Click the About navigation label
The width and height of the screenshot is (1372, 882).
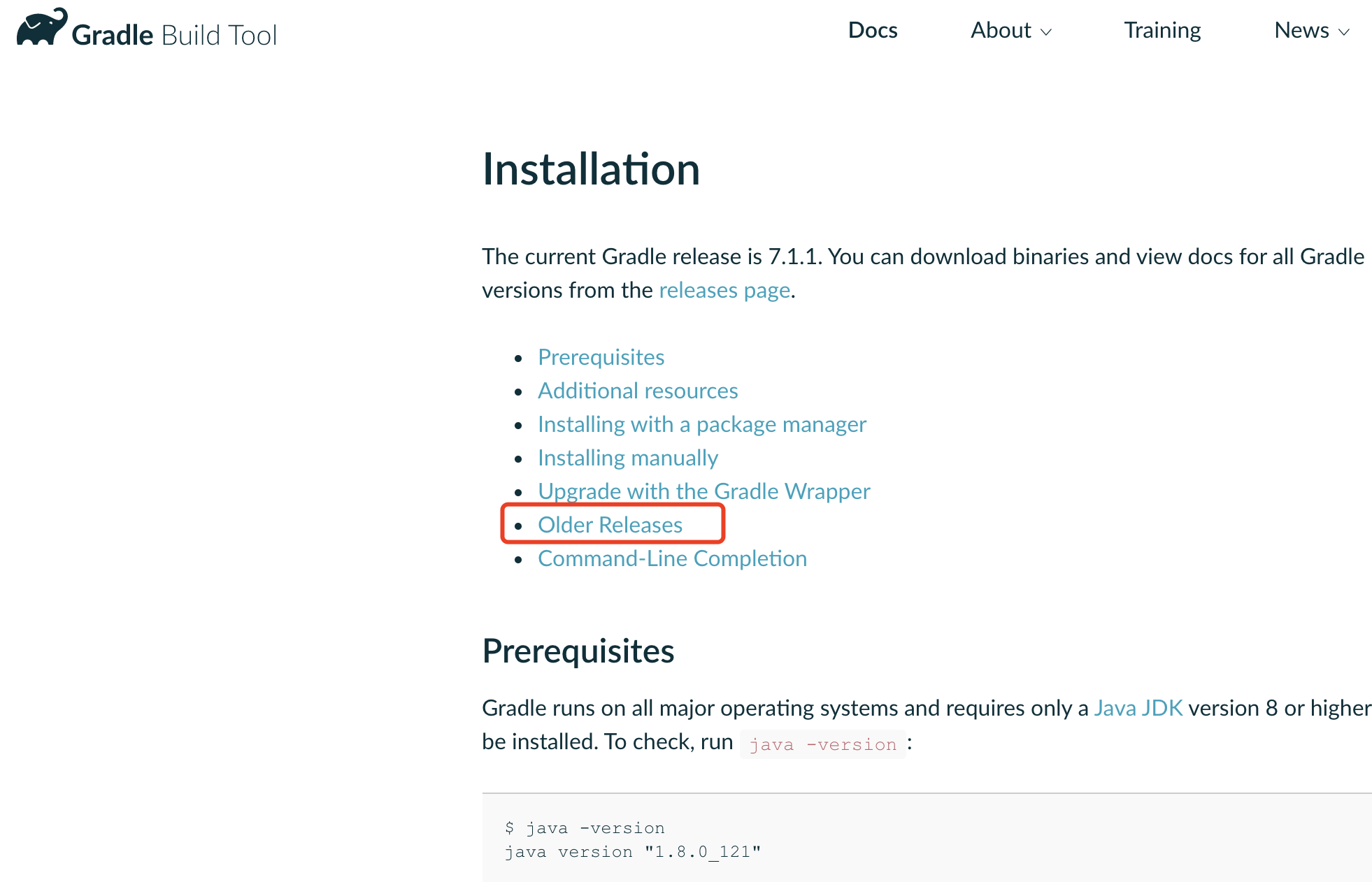tap(1001, 30)
